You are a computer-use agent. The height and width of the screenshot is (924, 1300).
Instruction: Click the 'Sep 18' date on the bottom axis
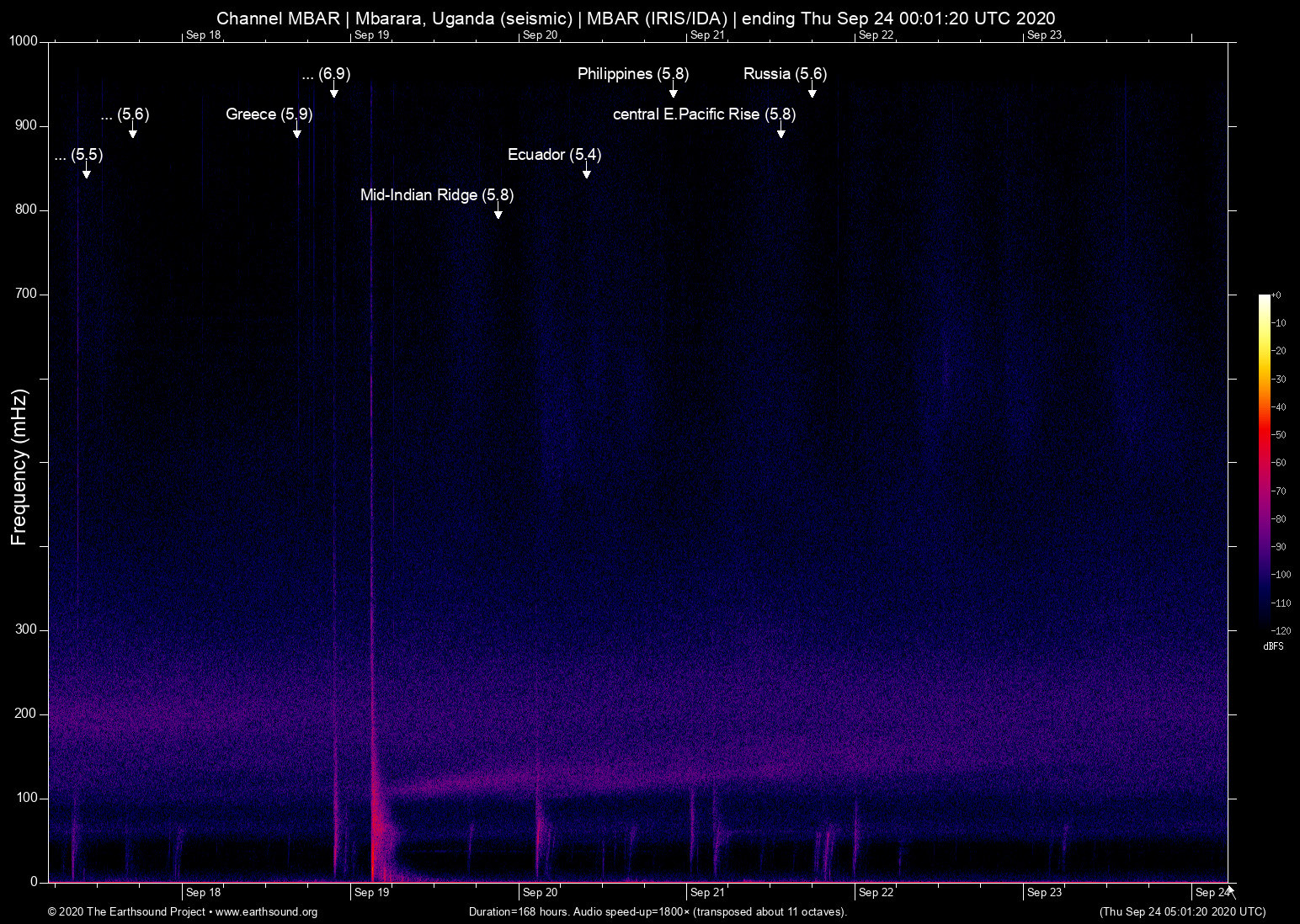tap(204, 893)
